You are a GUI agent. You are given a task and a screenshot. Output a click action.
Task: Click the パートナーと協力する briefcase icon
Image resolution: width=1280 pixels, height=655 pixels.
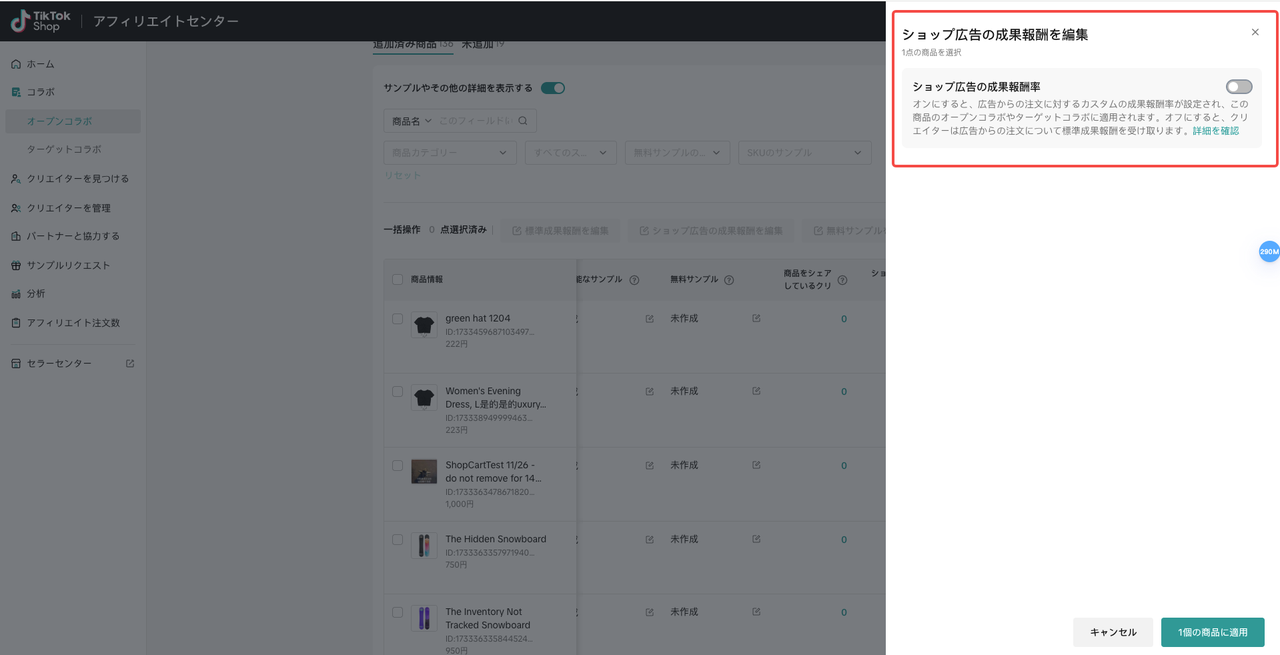coord(16,237)
